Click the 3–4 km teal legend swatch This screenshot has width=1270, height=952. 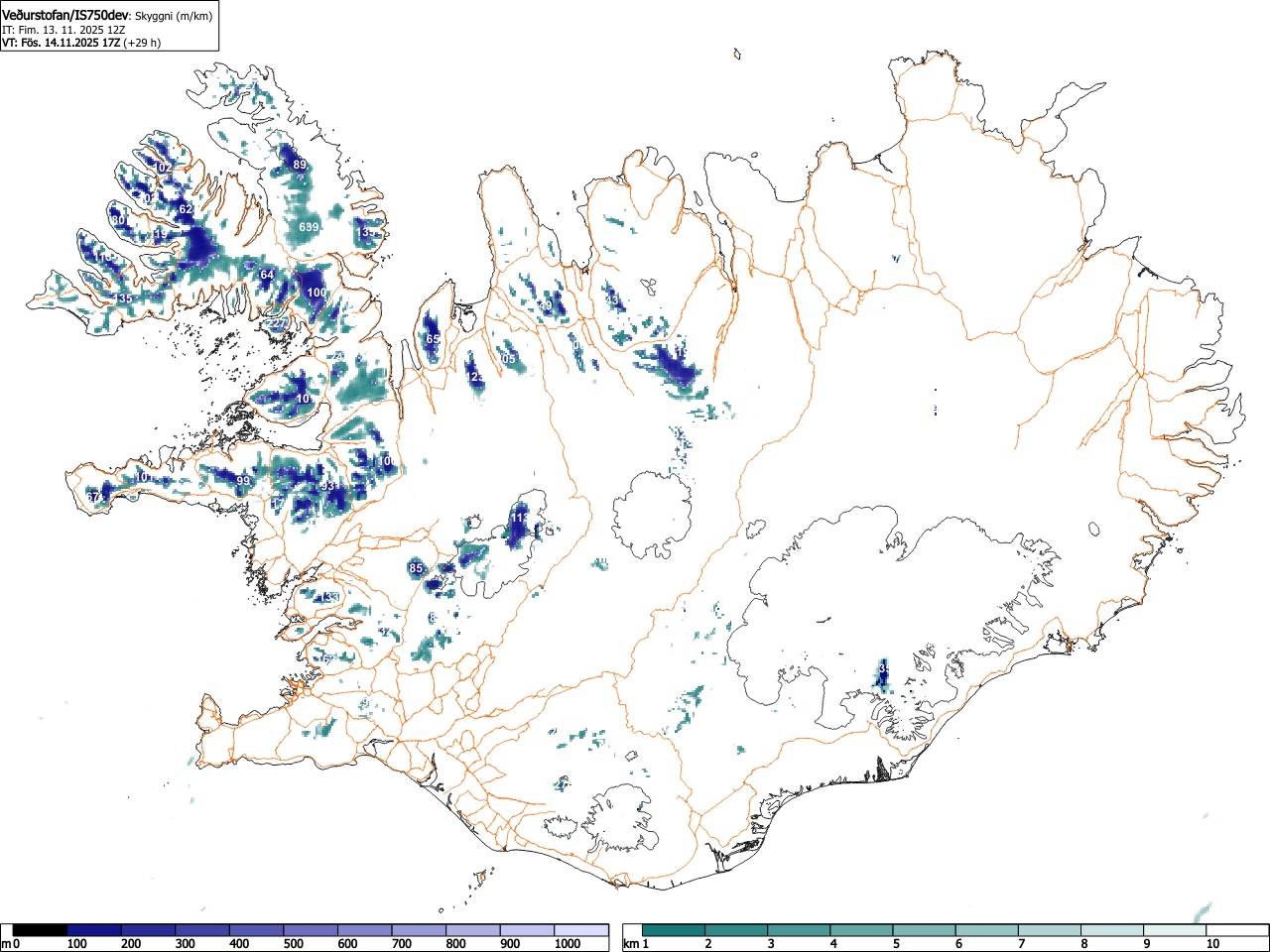click(x=800, y=930)
